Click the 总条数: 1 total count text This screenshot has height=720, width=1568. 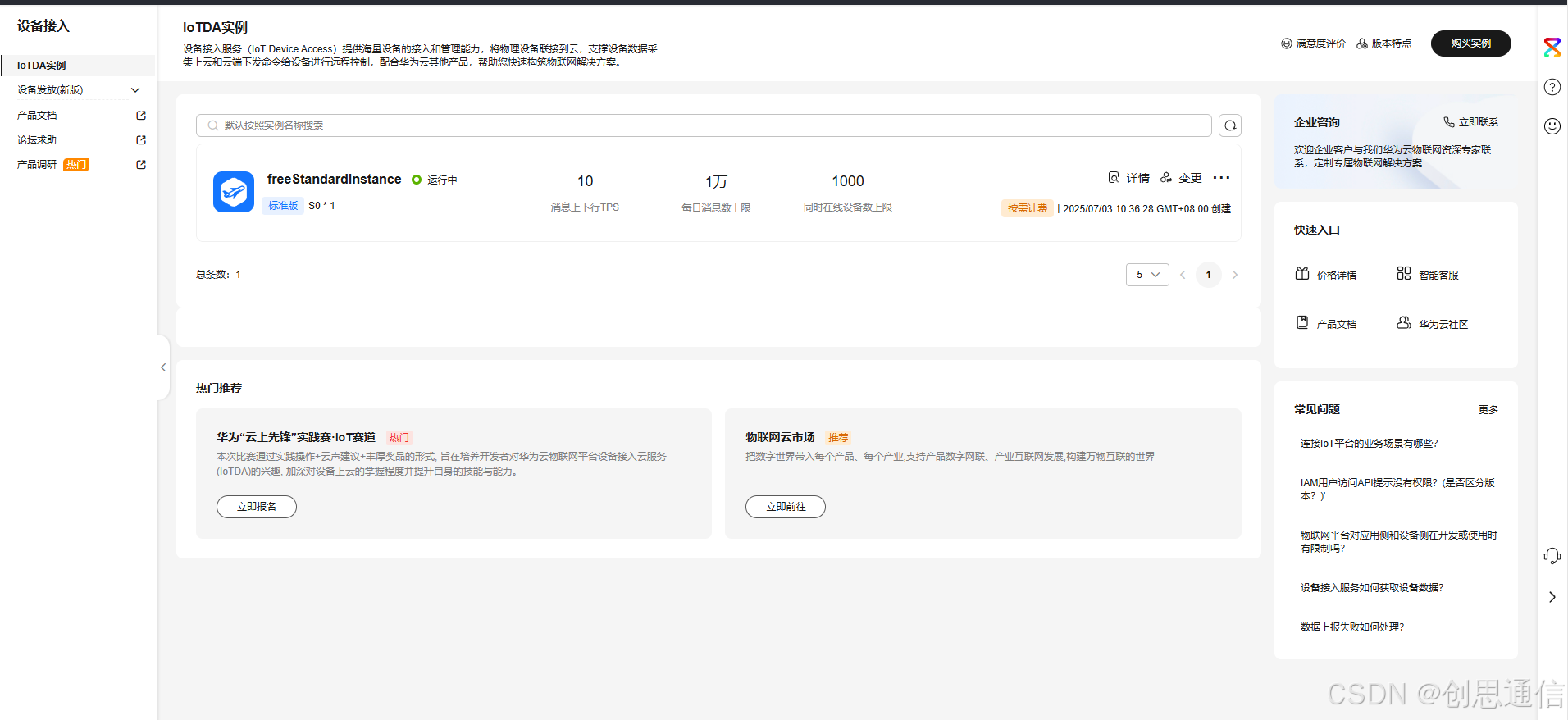pyautogui.click(x=218, y=275)
